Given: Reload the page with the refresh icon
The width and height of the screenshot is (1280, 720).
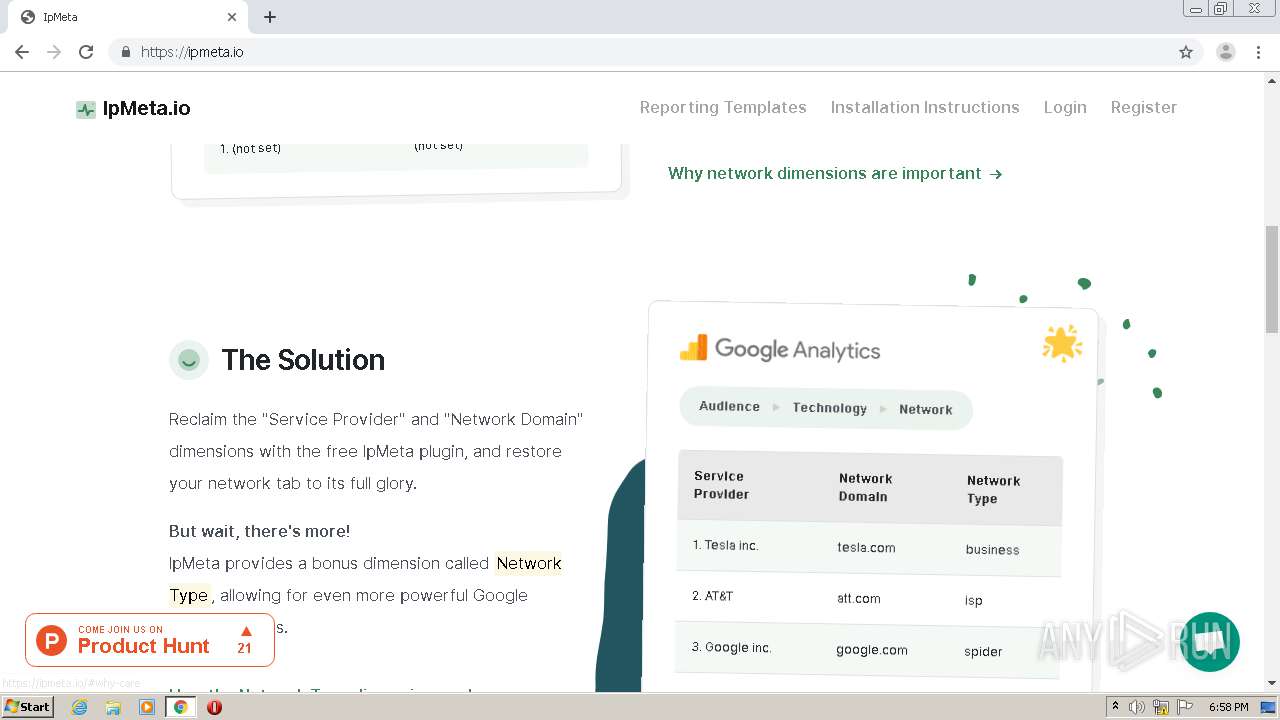Looking at the screenshot, I should coord(86,52).
